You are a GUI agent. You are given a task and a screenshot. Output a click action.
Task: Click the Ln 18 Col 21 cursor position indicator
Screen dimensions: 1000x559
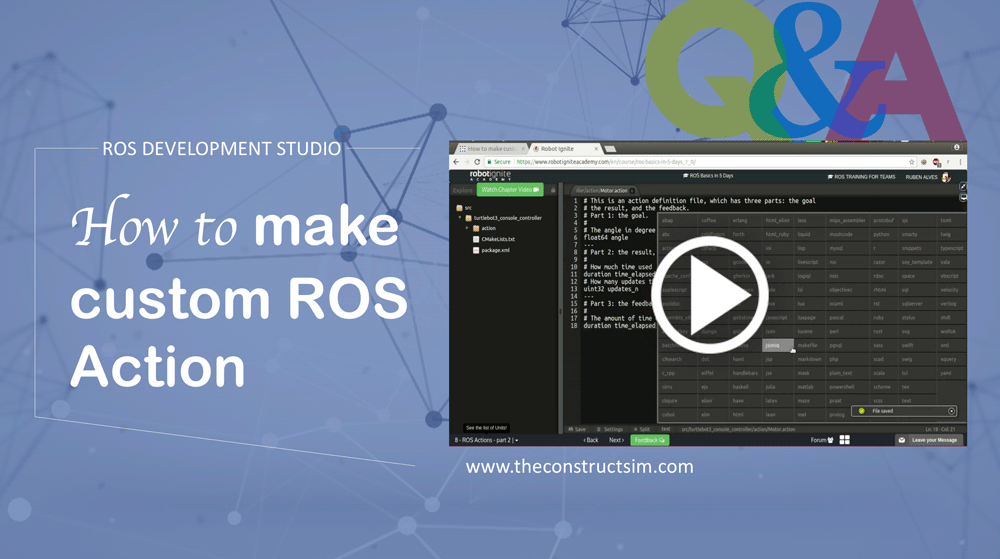point(940,430)
